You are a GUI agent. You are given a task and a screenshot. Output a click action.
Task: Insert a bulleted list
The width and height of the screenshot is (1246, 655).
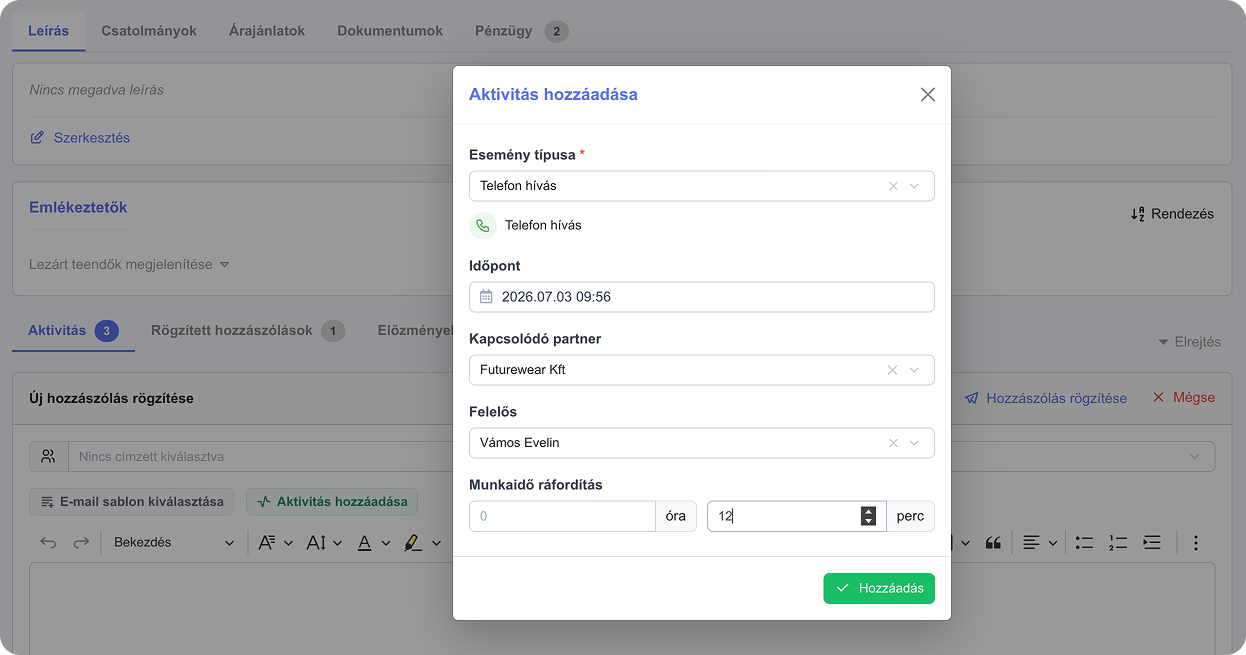click(1084, 543)
